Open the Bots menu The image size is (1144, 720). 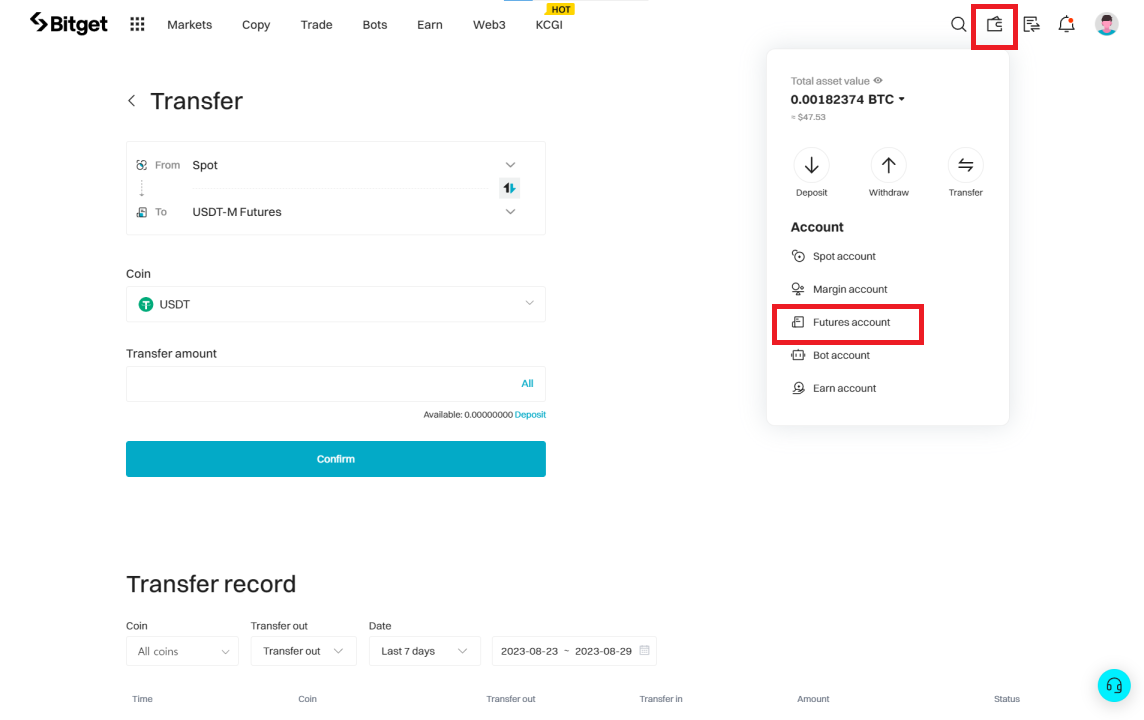(x=375, y=25)
